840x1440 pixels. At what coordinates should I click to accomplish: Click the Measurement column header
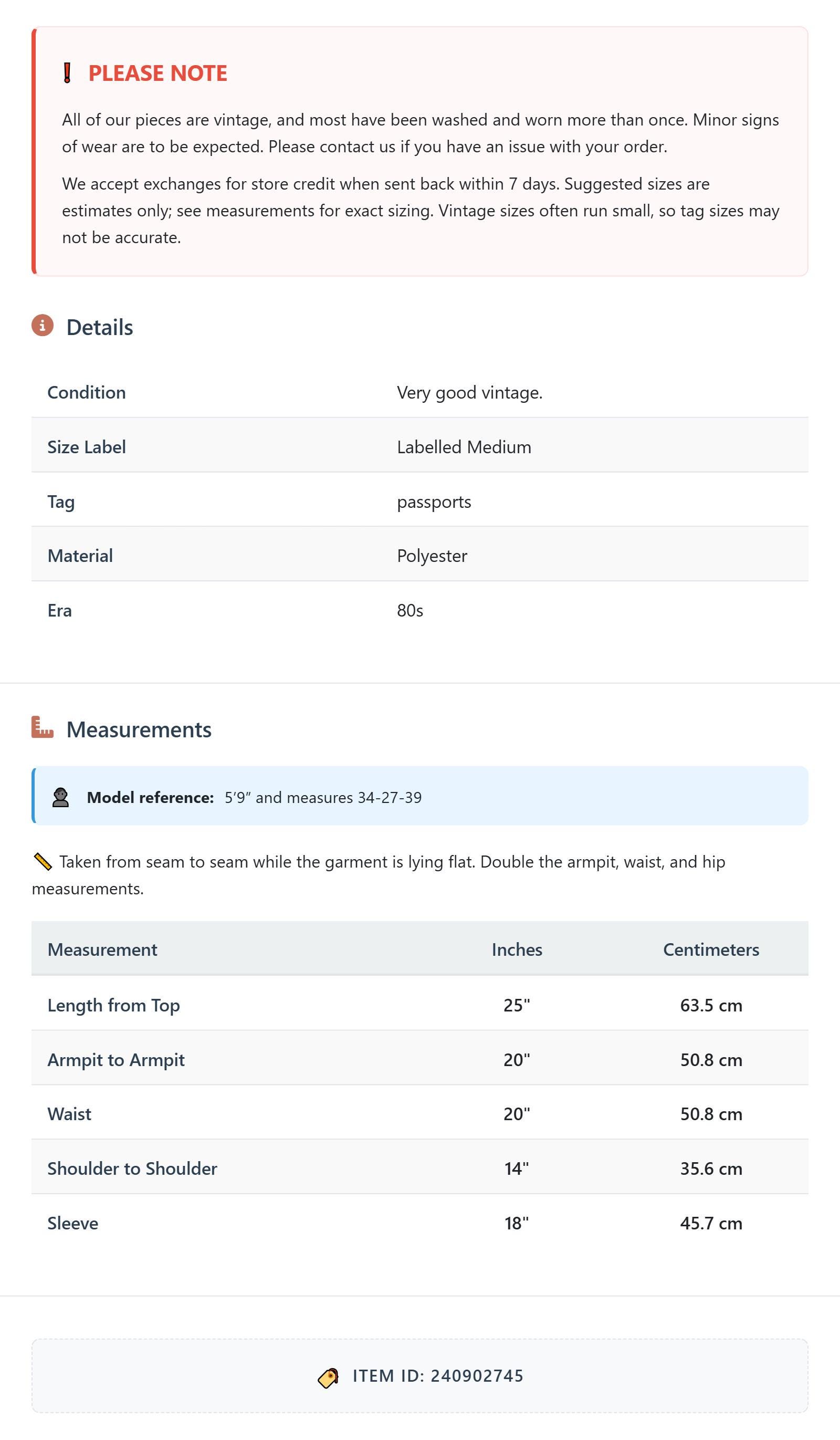[102, 949]
